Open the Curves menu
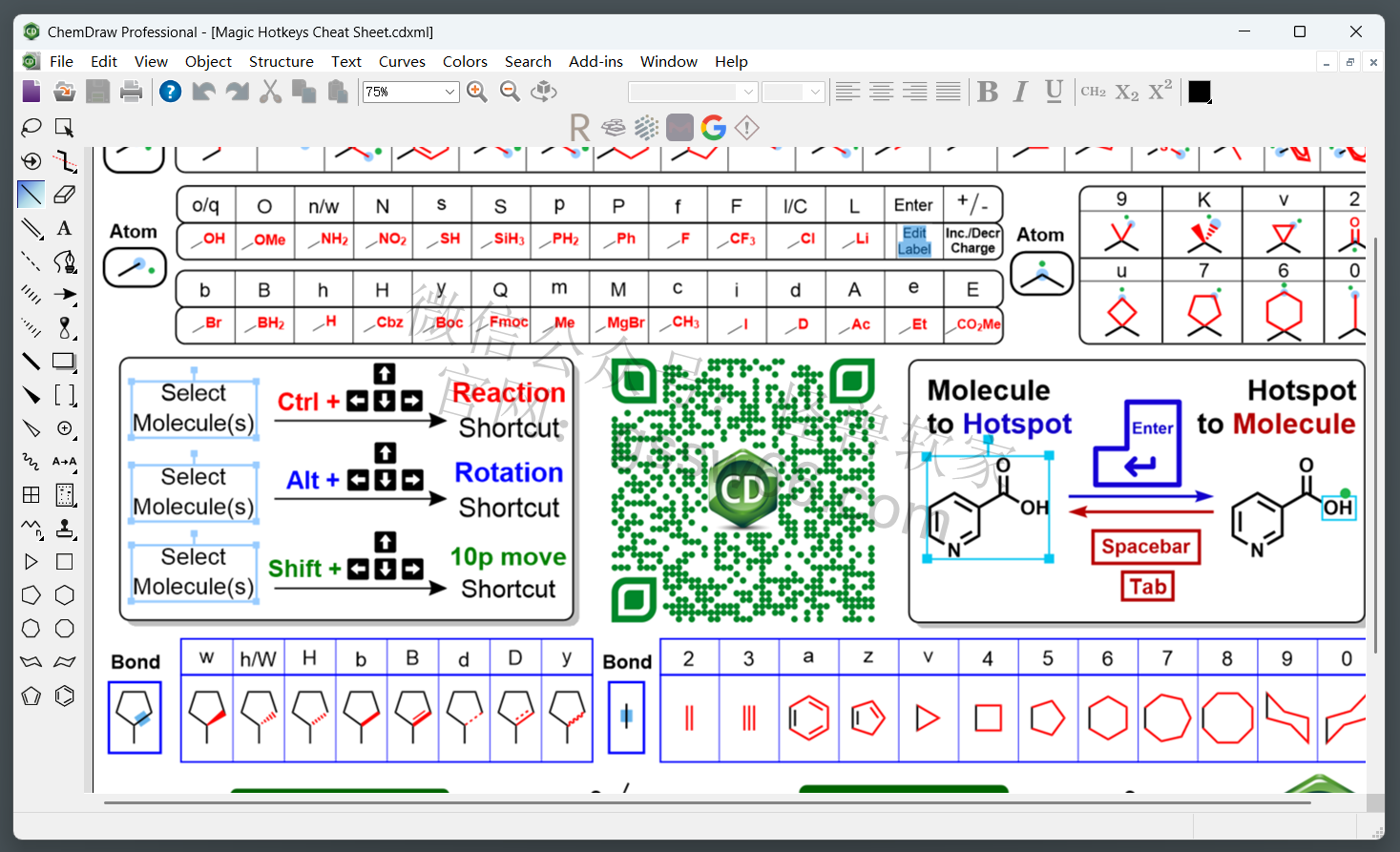This screenshot has width=1400, height=852. point(402,61)
